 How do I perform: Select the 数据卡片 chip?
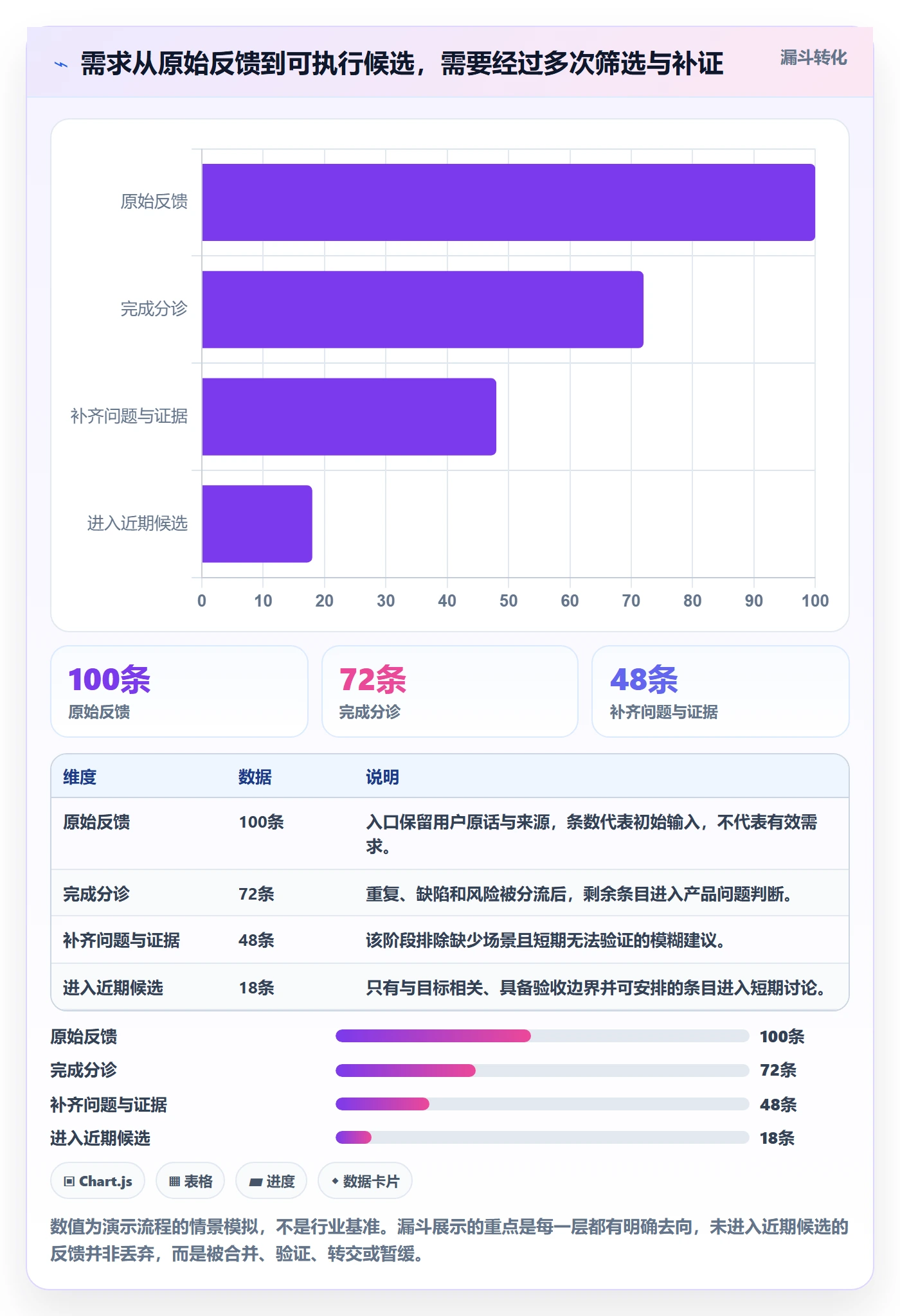tap(365, 1181)
